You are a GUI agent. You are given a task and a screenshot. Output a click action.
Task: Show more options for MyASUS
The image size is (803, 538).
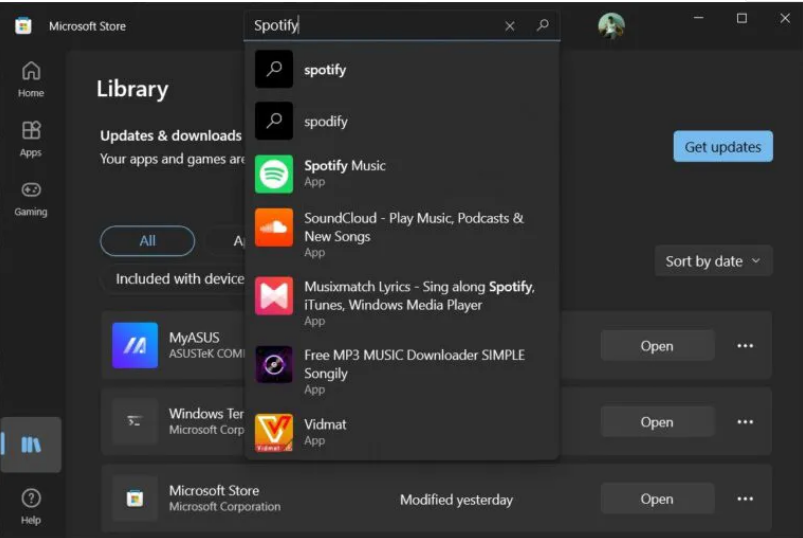(745, 346)
